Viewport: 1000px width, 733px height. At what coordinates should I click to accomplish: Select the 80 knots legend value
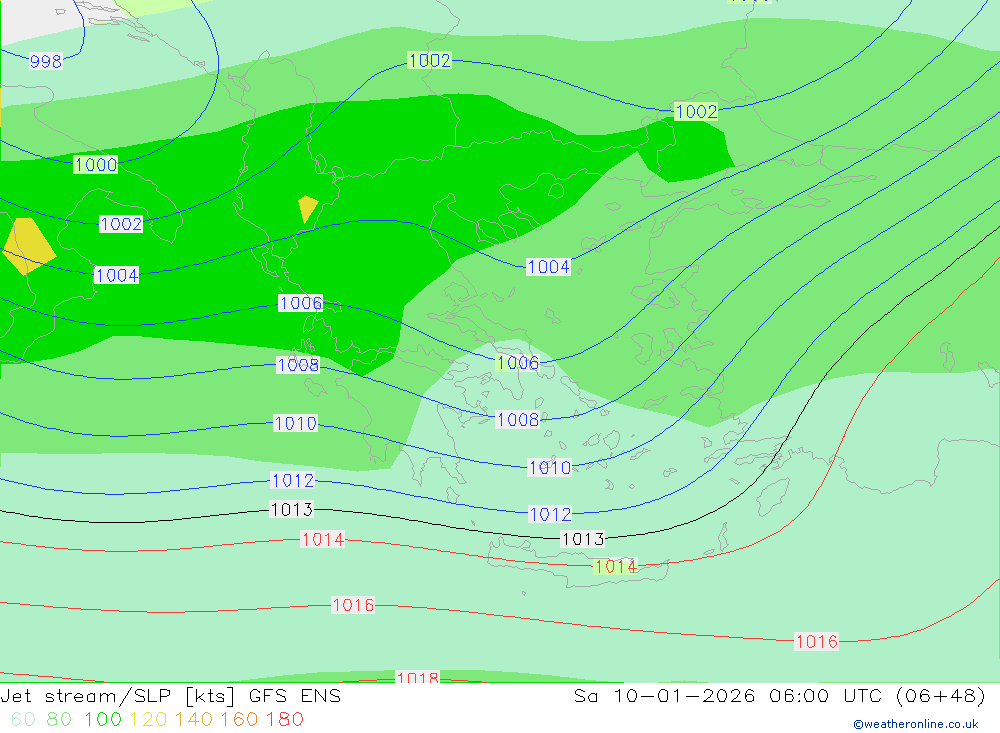[x=59, y=720]
